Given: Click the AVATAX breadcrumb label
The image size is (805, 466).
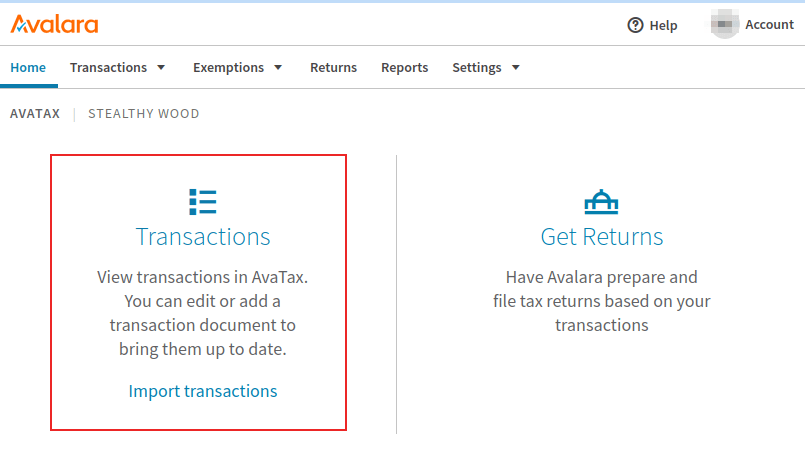Looking at the screenshot, I should tap(35, 114).
